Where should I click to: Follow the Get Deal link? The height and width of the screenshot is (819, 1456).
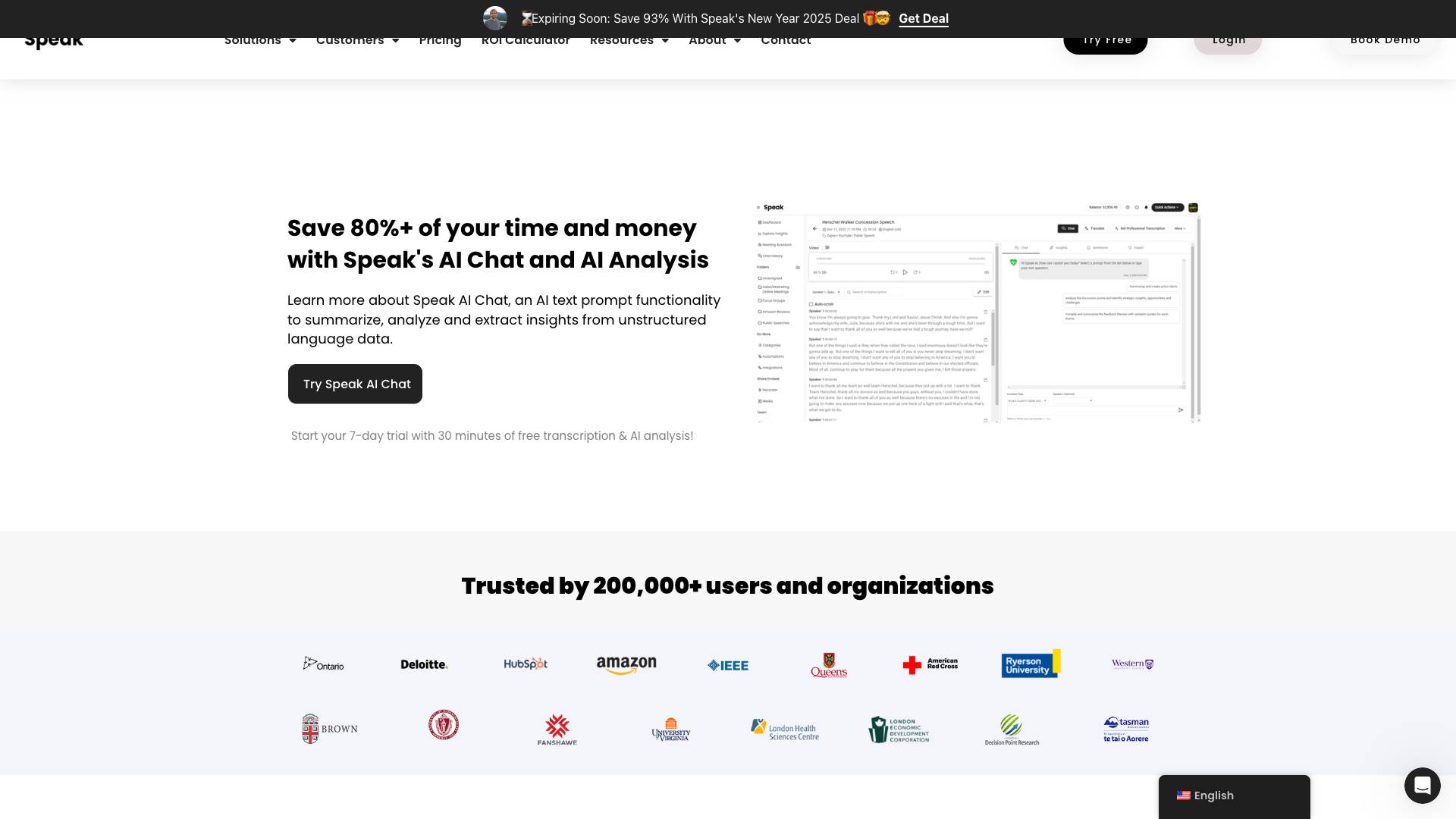pos(923,18)
